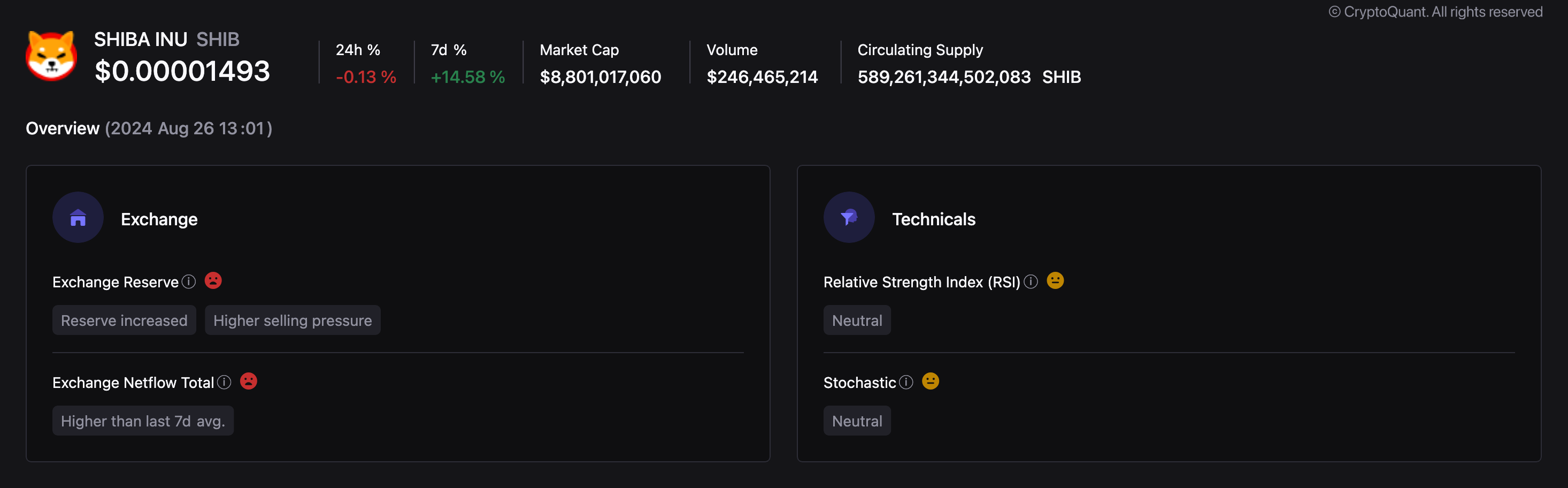Click the Market Cap value
1568x488 pixels.
pyautogui.click(x=600, y=78)
